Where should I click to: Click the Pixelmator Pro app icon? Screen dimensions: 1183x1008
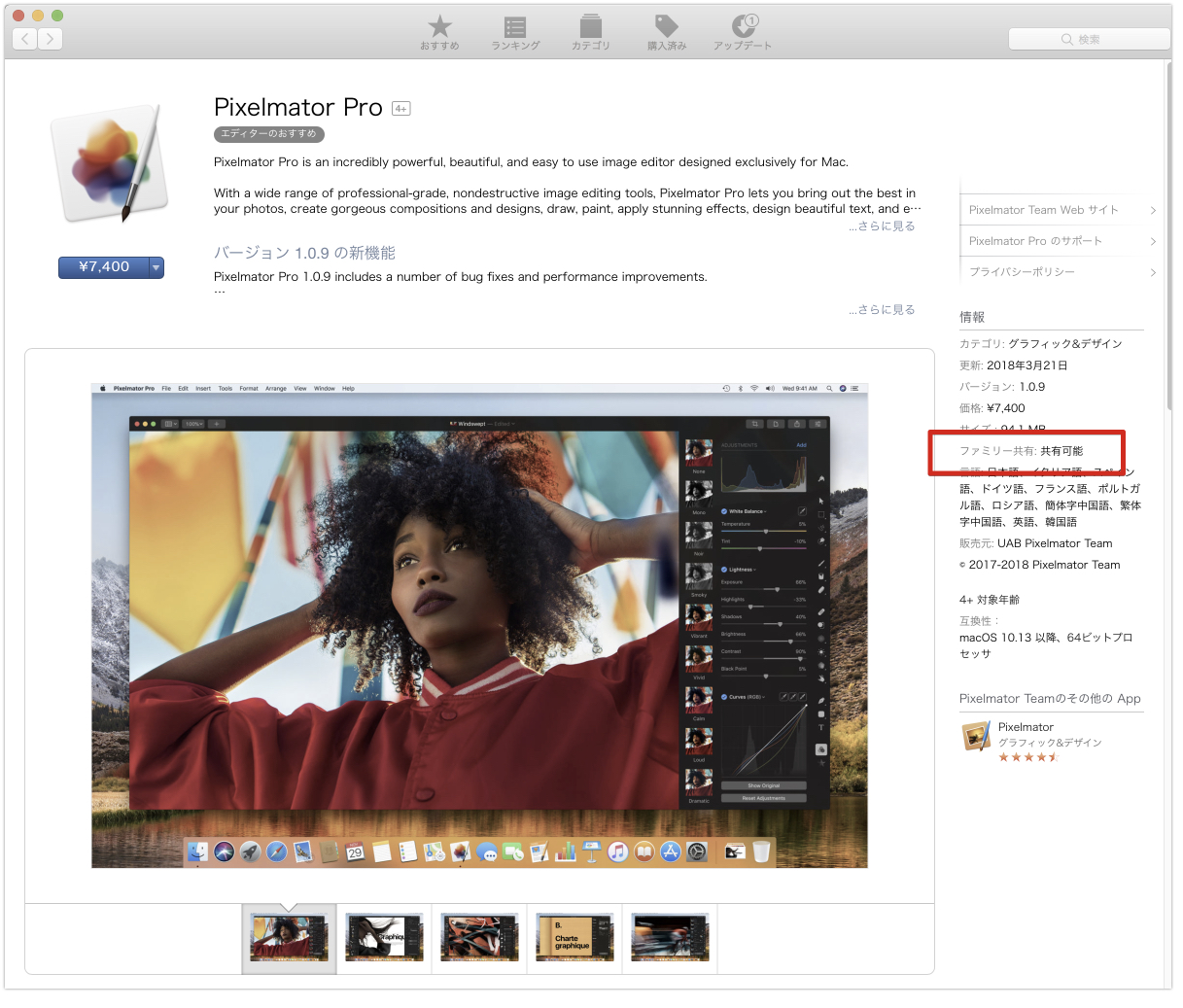click(x=109, y=162)
